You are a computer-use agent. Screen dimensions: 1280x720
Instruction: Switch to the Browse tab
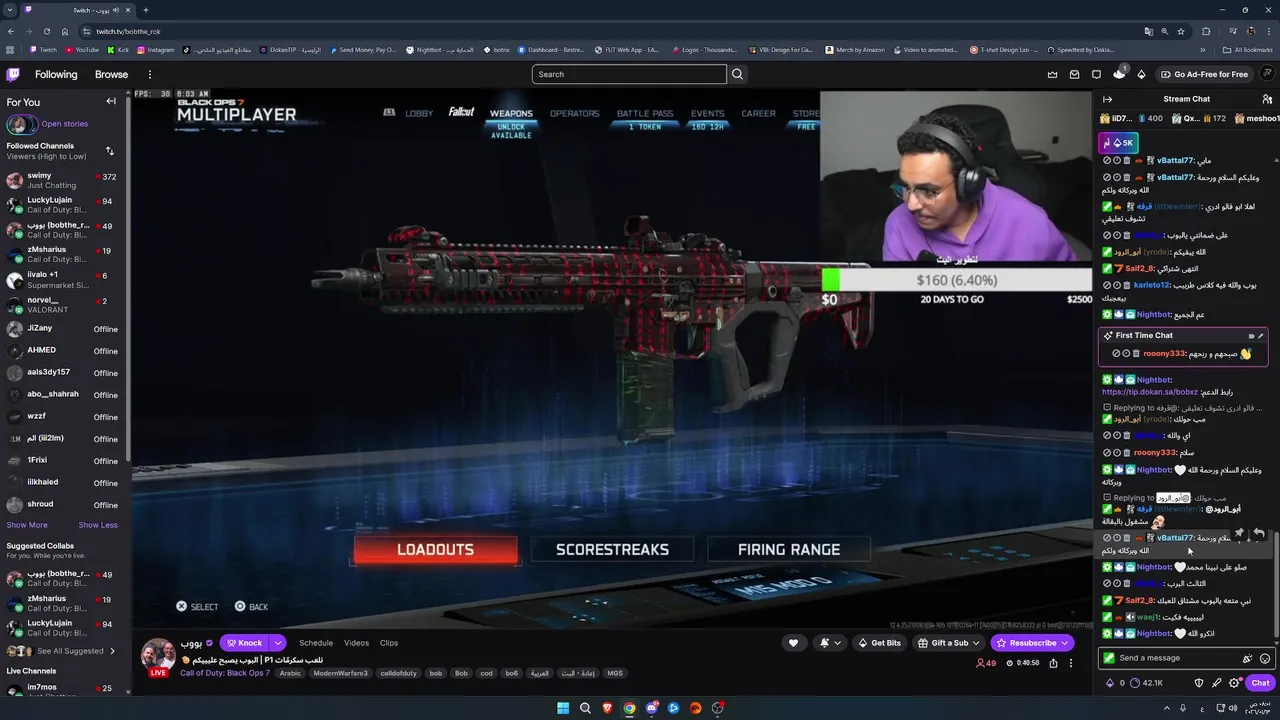[x=111, y=74]
